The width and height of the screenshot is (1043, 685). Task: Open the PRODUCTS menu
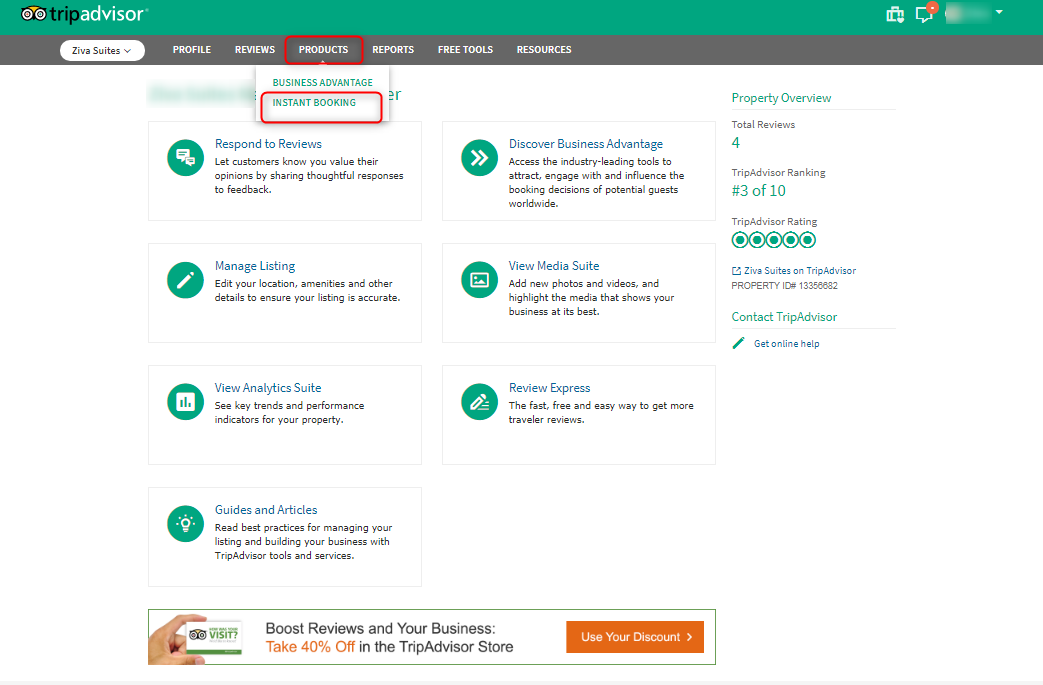pyautogui.click(x=323, y=50)
